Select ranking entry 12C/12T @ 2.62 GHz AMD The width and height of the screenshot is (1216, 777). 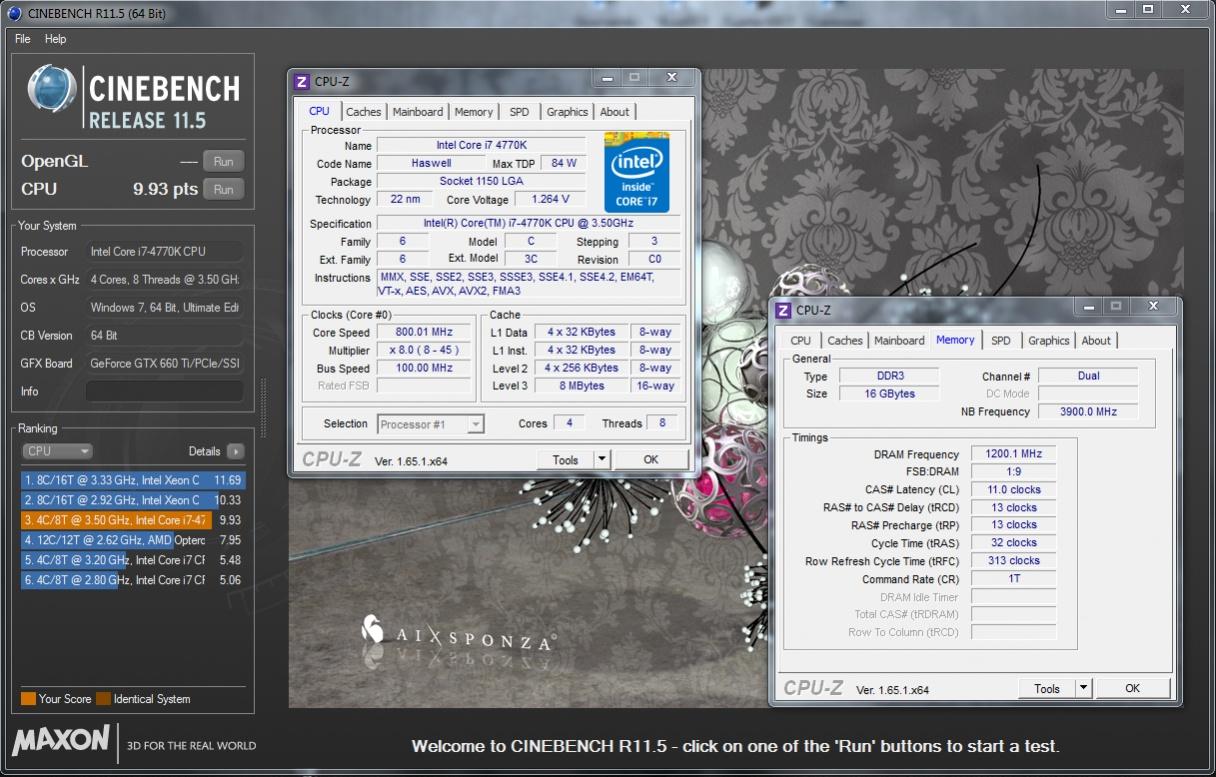(x=132, y=540)
